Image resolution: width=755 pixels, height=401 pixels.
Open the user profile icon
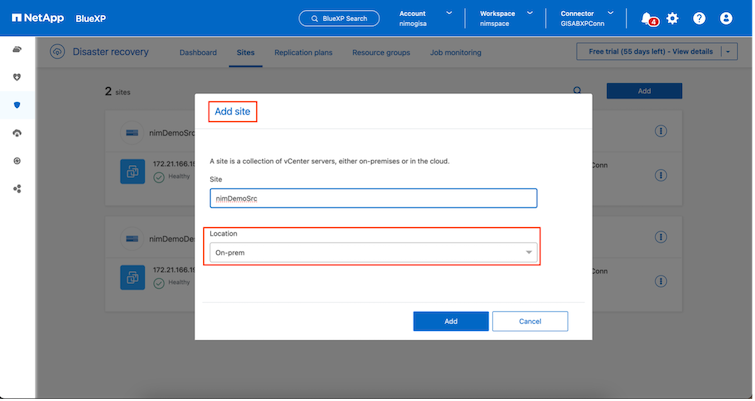pos(726,18)
